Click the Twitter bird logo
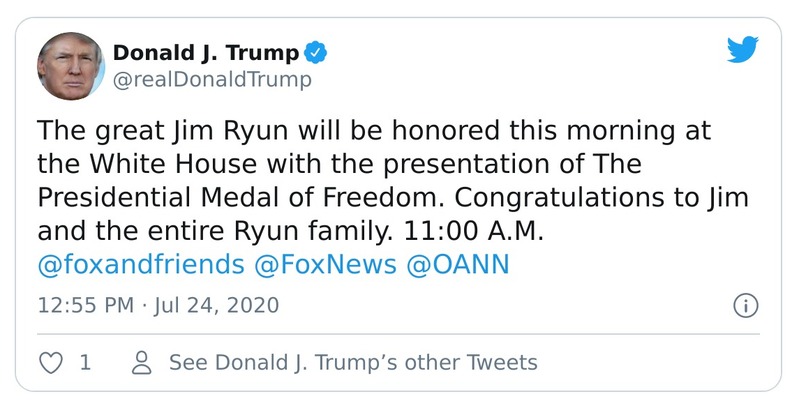Screen dimensions: 799x408 [742, 50]
